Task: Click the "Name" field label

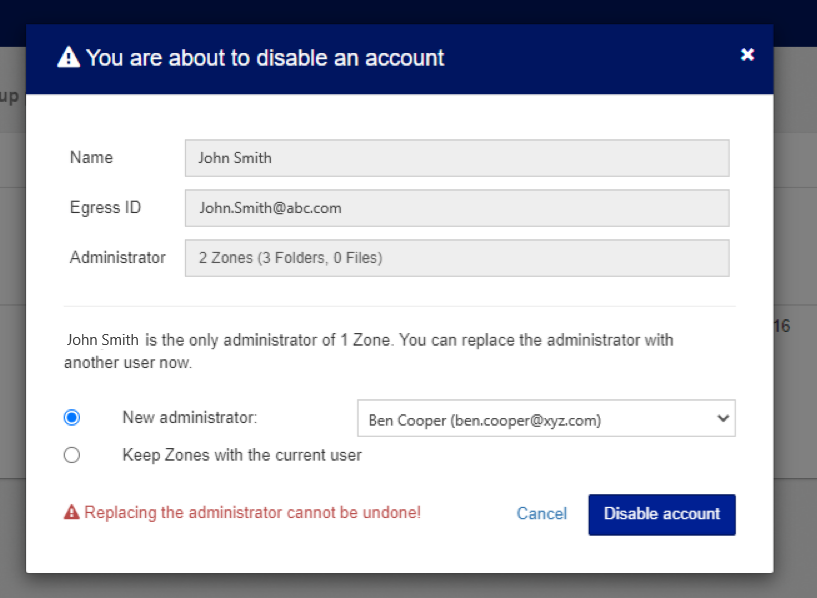Action: (91, 157)
